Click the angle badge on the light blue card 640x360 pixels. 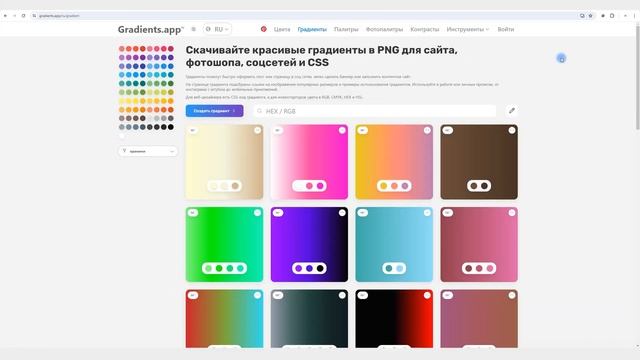[362, 213]
